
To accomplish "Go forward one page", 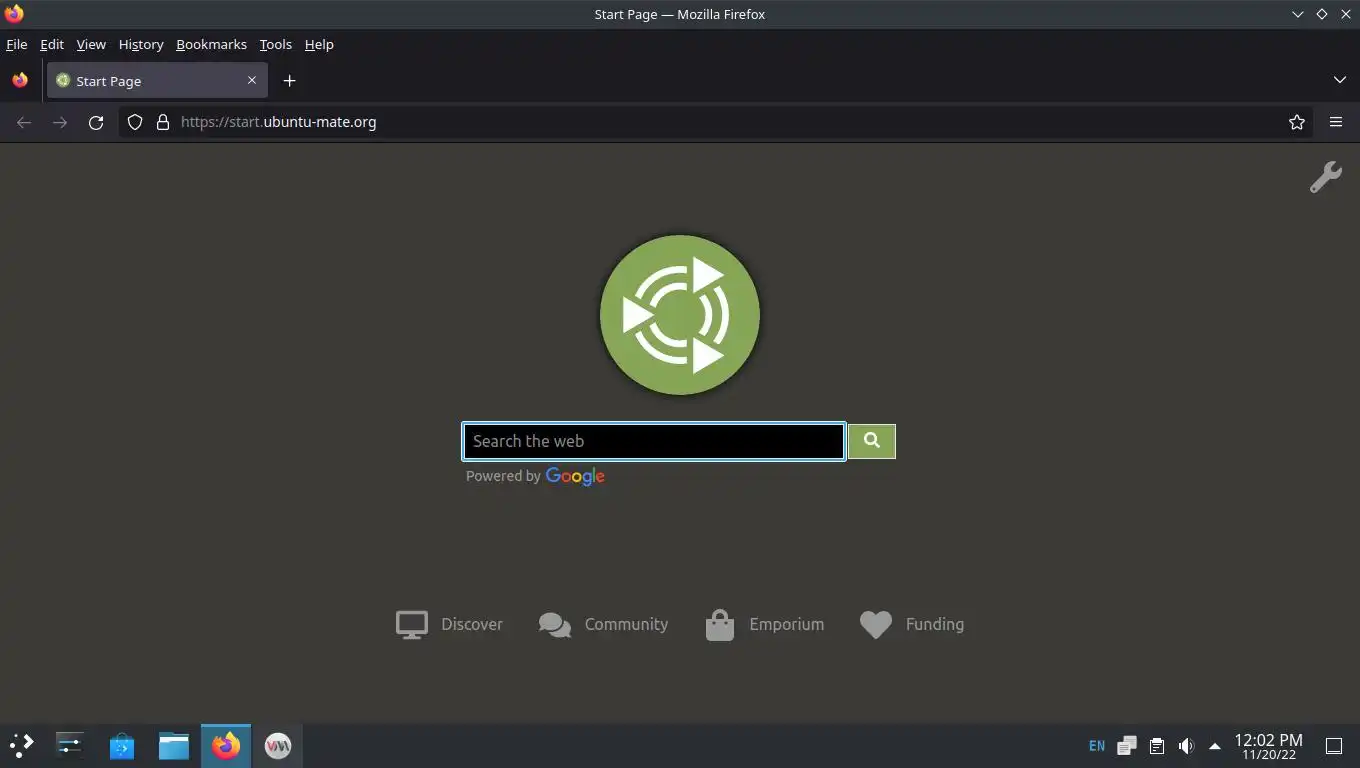I will pos(60,122).
